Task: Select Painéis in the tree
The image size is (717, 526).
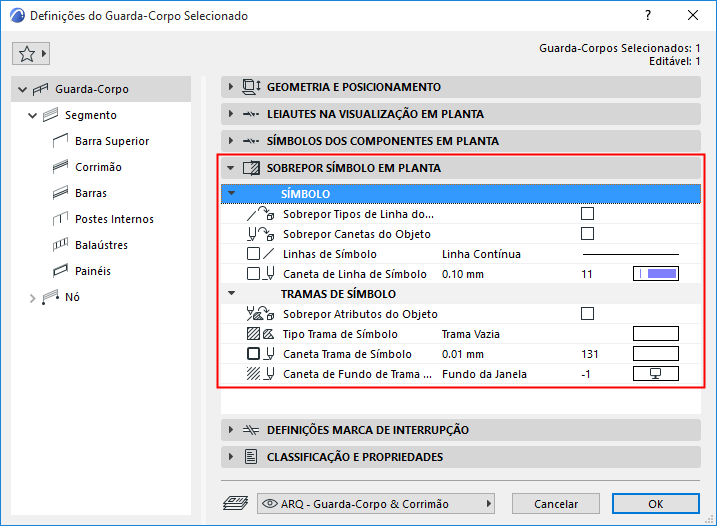Action: tap(93, 271)
